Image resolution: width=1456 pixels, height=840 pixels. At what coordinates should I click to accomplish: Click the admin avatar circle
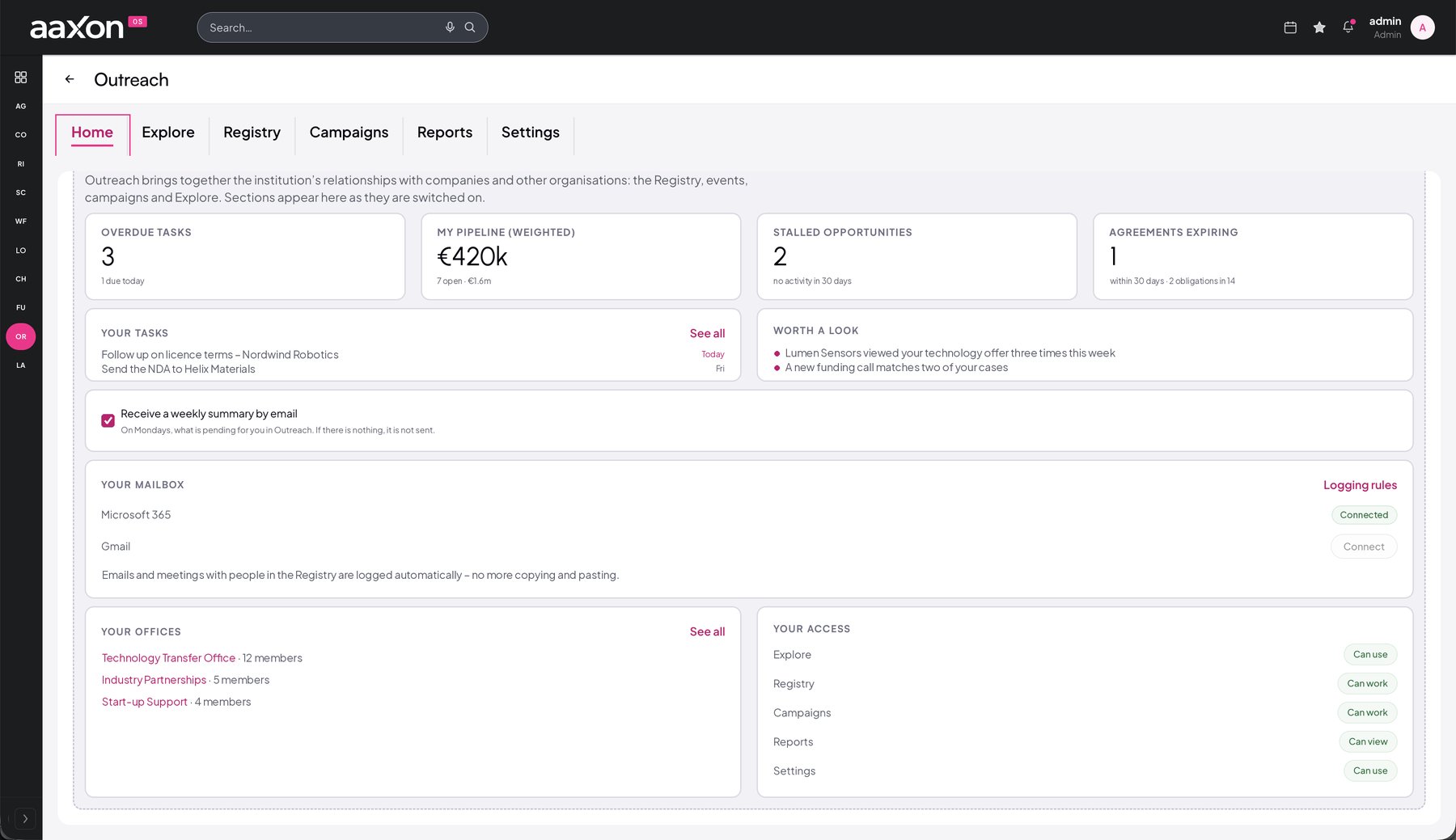pos(1422,27)
